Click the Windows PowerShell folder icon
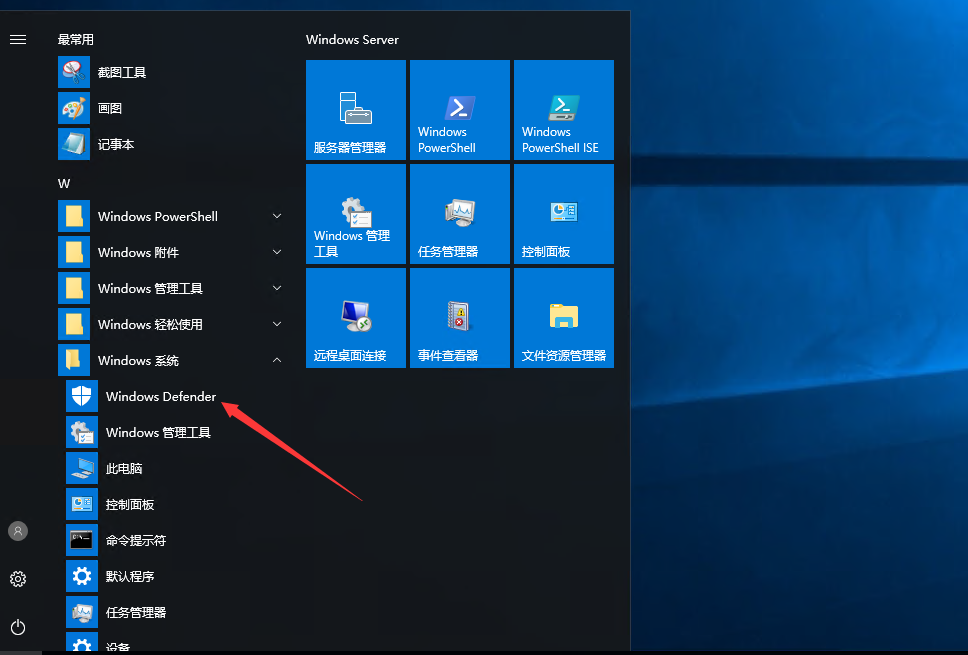 pos(74,216)
